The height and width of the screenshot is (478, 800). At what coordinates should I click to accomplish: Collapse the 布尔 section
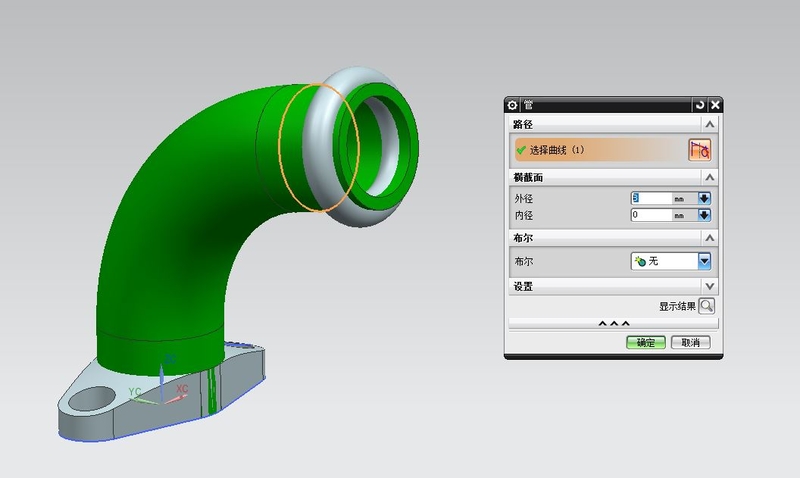709,238
